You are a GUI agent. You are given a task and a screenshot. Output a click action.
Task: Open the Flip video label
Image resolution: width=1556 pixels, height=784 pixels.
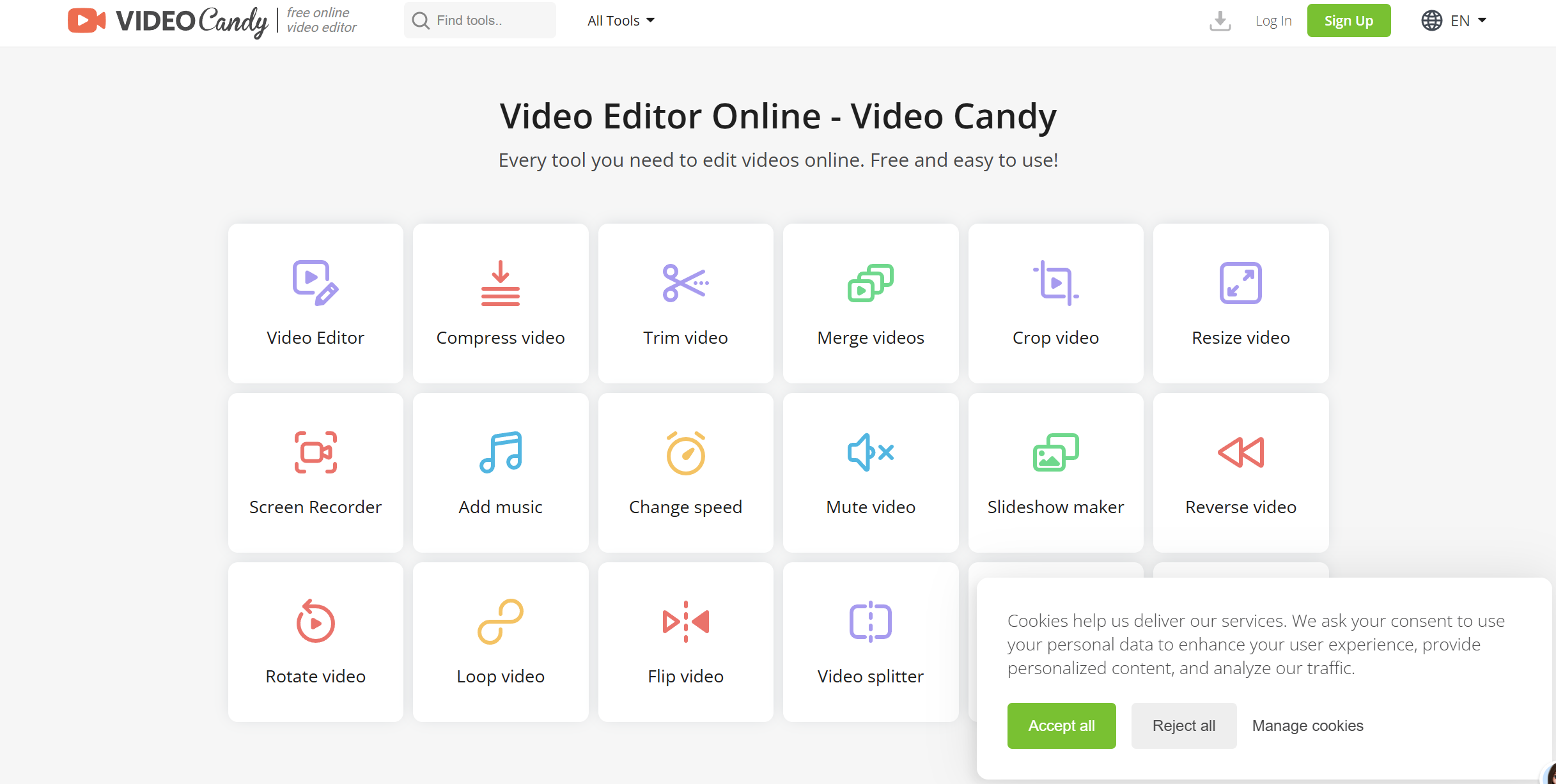(x=685, y=676)
